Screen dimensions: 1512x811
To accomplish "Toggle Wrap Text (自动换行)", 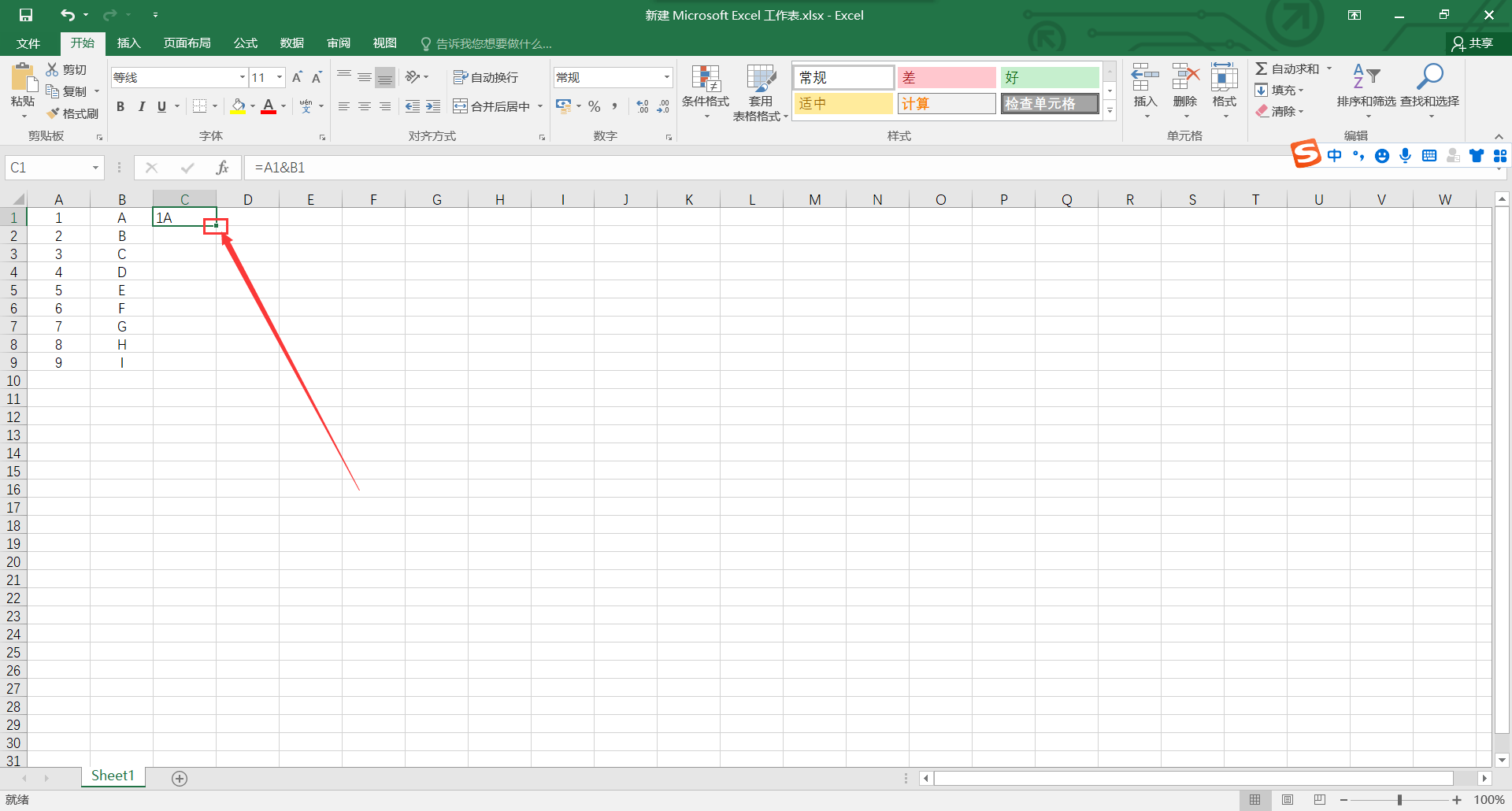I will click(x=486, y=77).
